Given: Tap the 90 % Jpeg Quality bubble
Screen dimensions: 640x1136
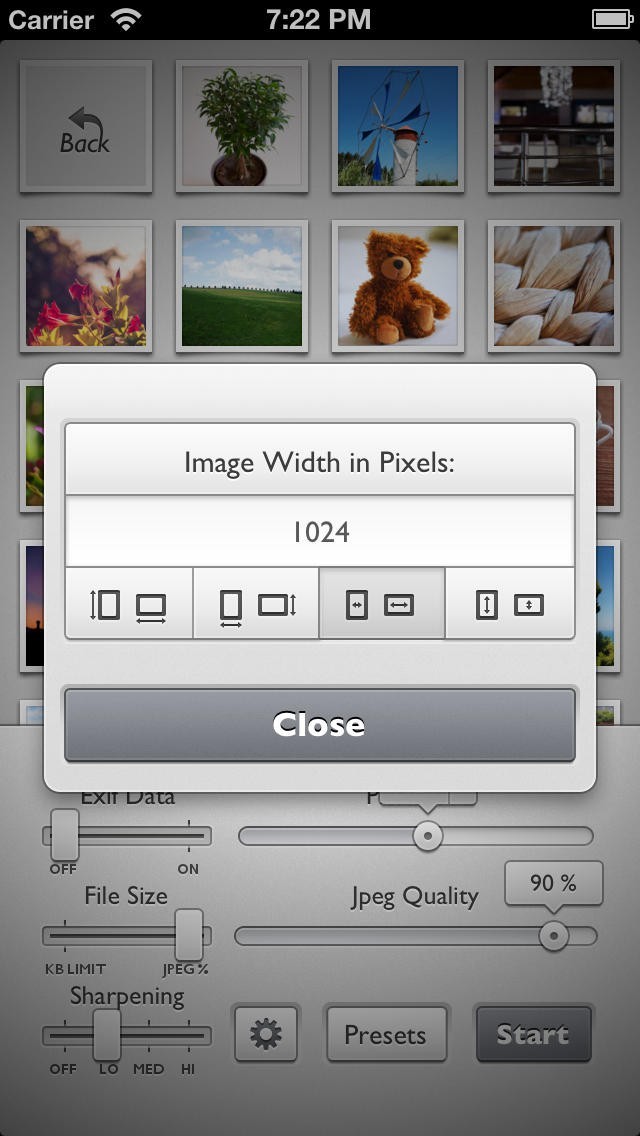Looking at the screenshot, I should tap(553, 883).
